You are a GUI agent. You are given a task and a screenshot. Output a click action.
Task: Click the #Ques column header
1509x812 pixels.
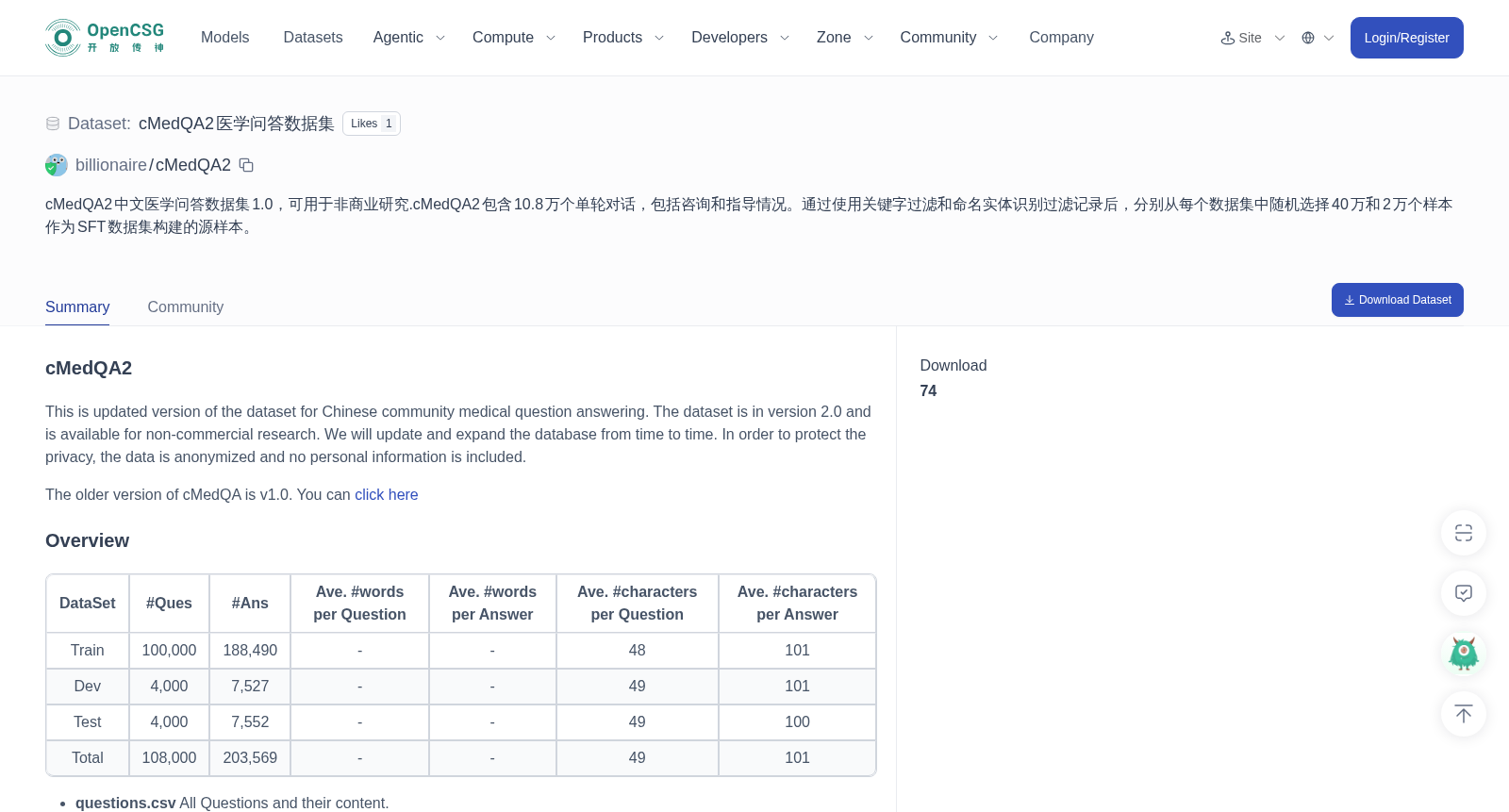169,604
